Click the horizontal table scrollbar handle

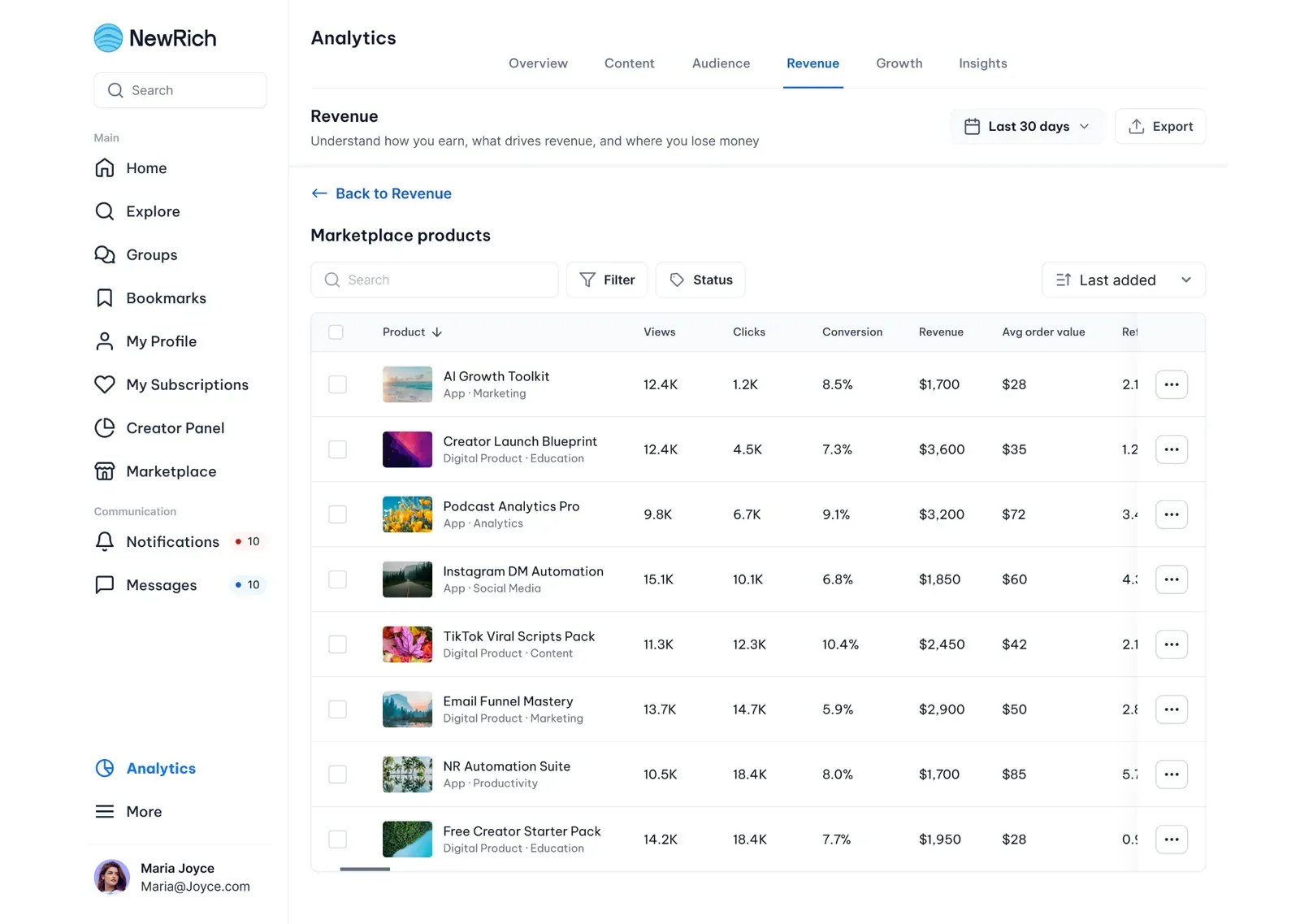[365, 869]
